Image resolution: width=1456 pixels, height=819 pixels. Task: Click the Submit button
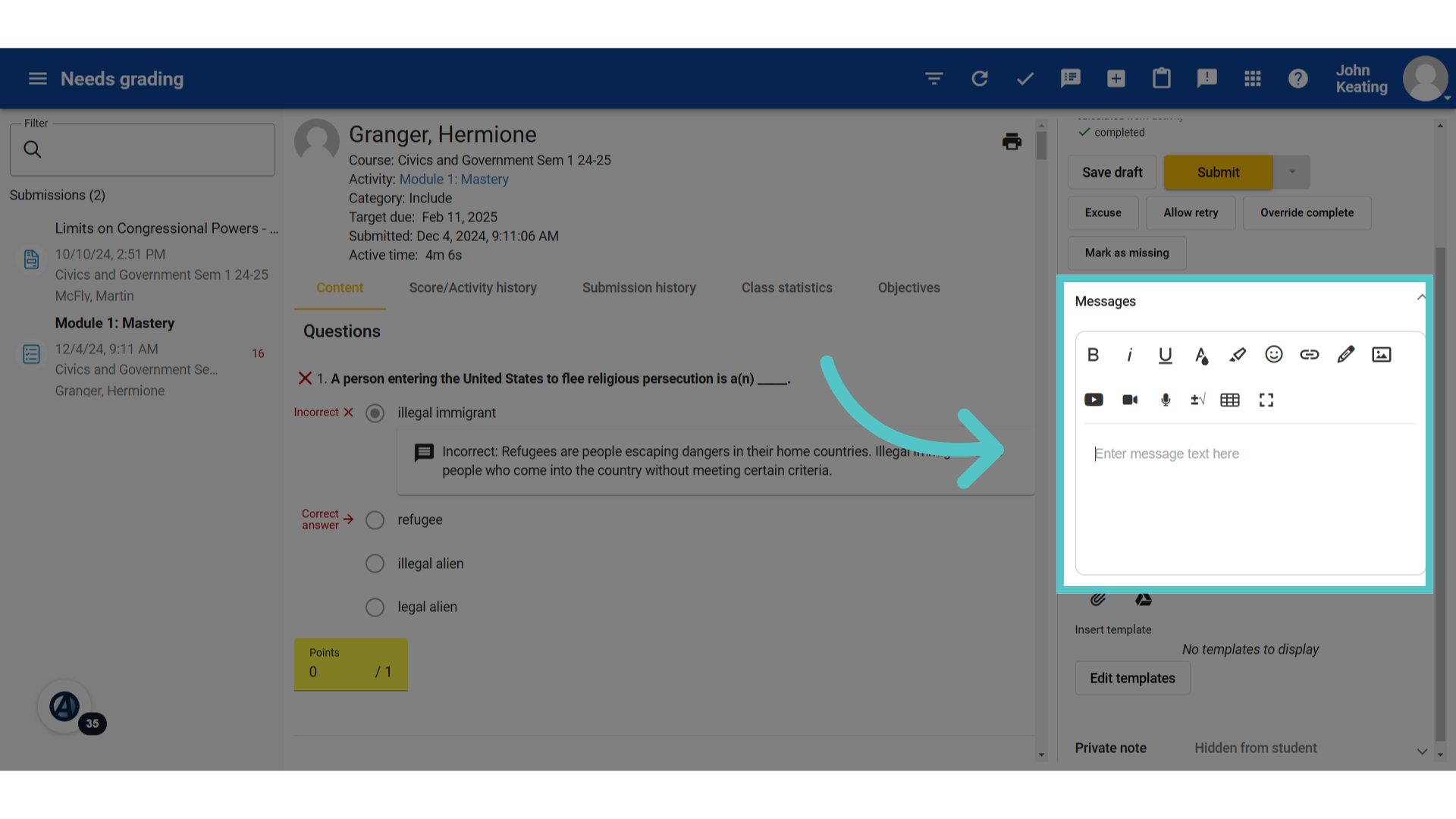click(1218, 172)
